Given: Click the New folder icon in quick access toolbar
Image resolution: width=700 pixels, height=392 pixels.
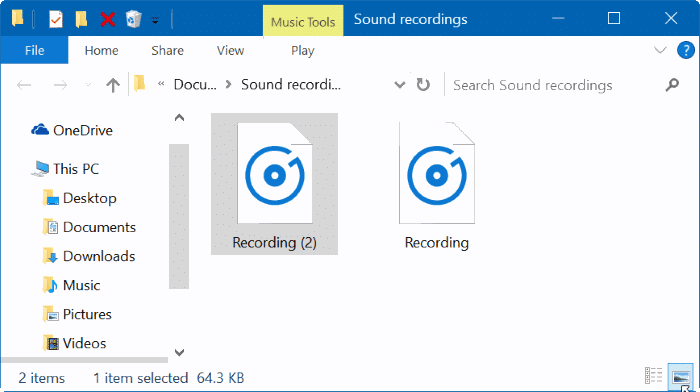Looking at the screenshot, I should (81, 19).
